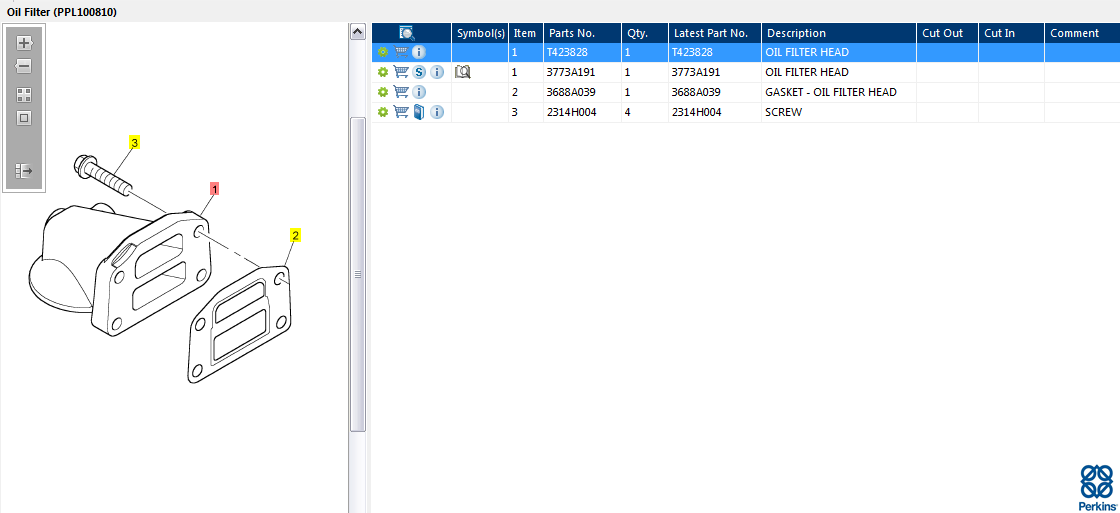Click the search icon in table header
Image resolution: width=1120 pixels, height=513 pixels.
point(406,33)
